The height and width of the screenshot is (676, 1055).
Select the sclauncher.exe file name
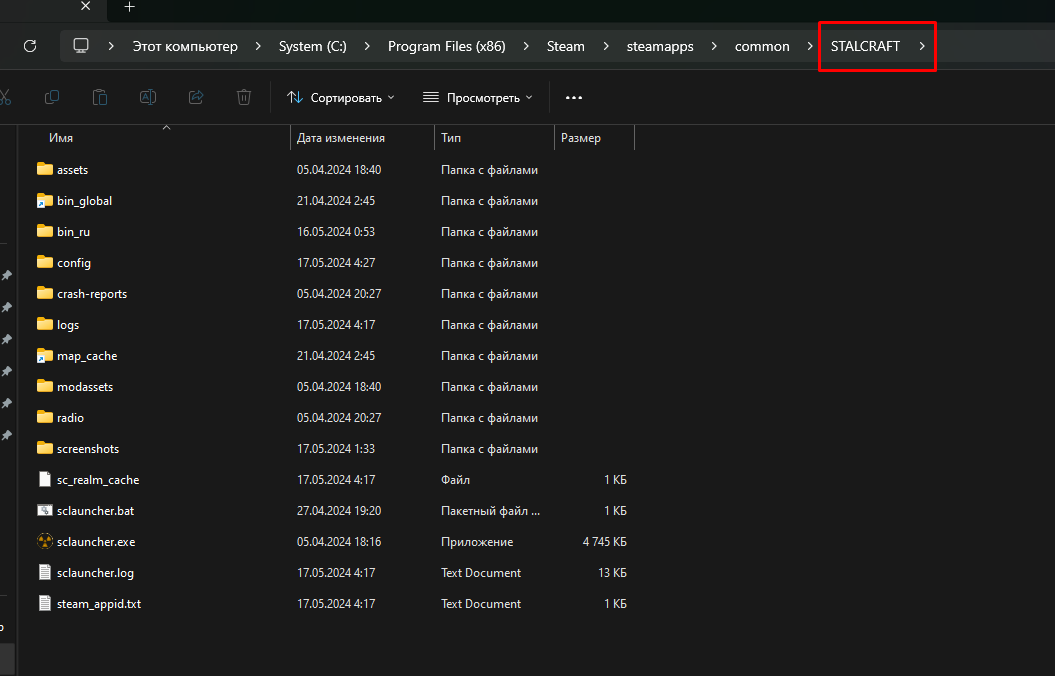[96, 541]
